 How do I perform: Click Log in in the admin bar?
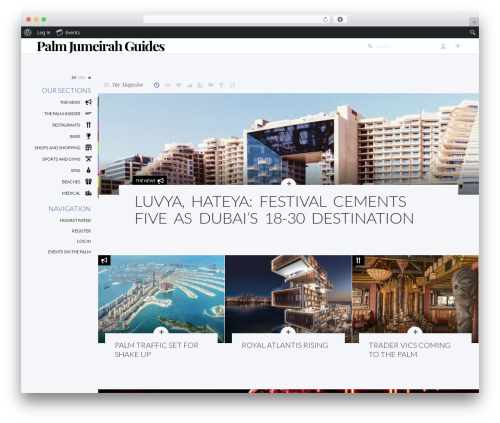[x=43, y=32]
